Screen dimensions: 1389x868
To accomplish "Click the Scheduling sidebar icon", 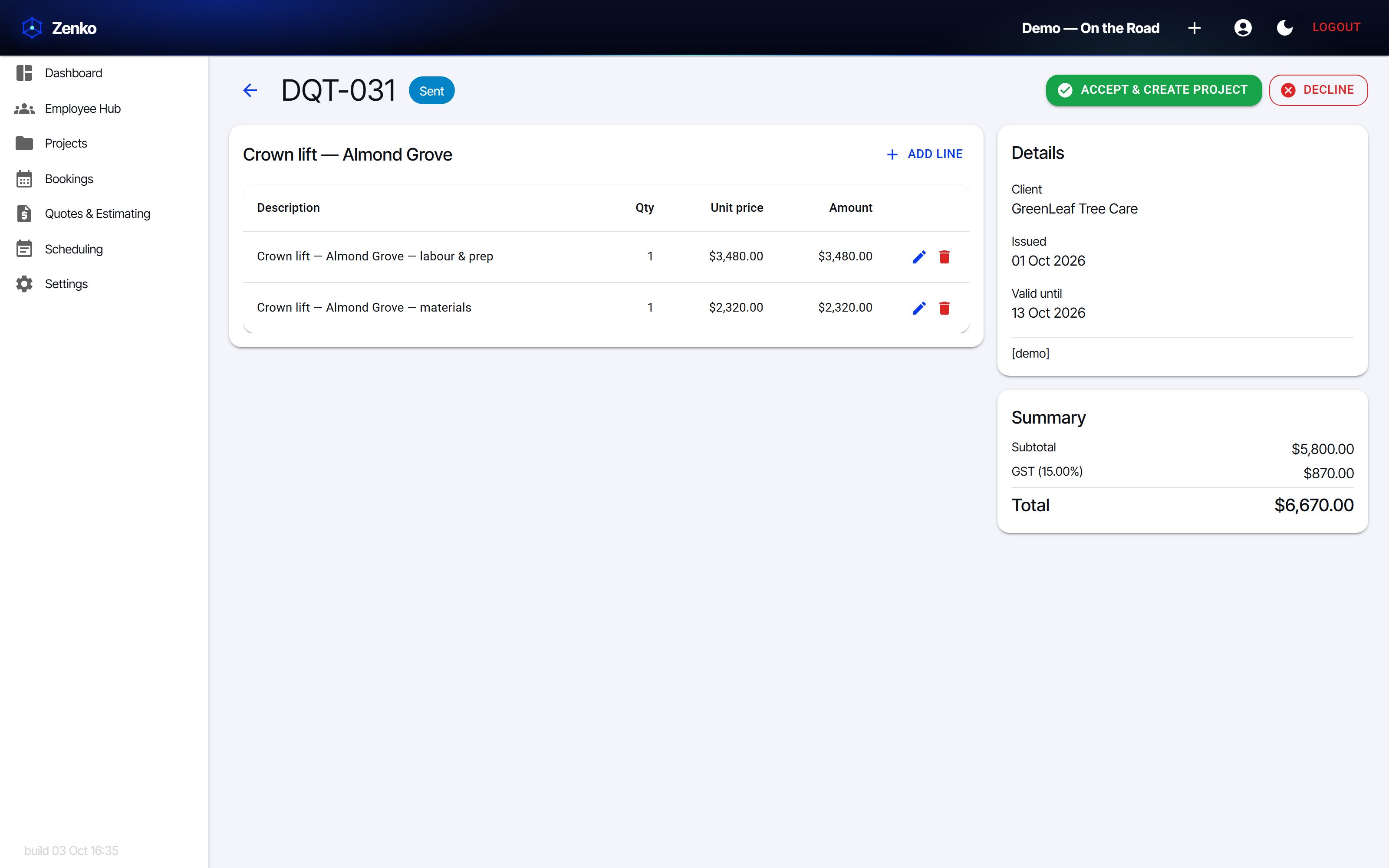I will point(24,249).
